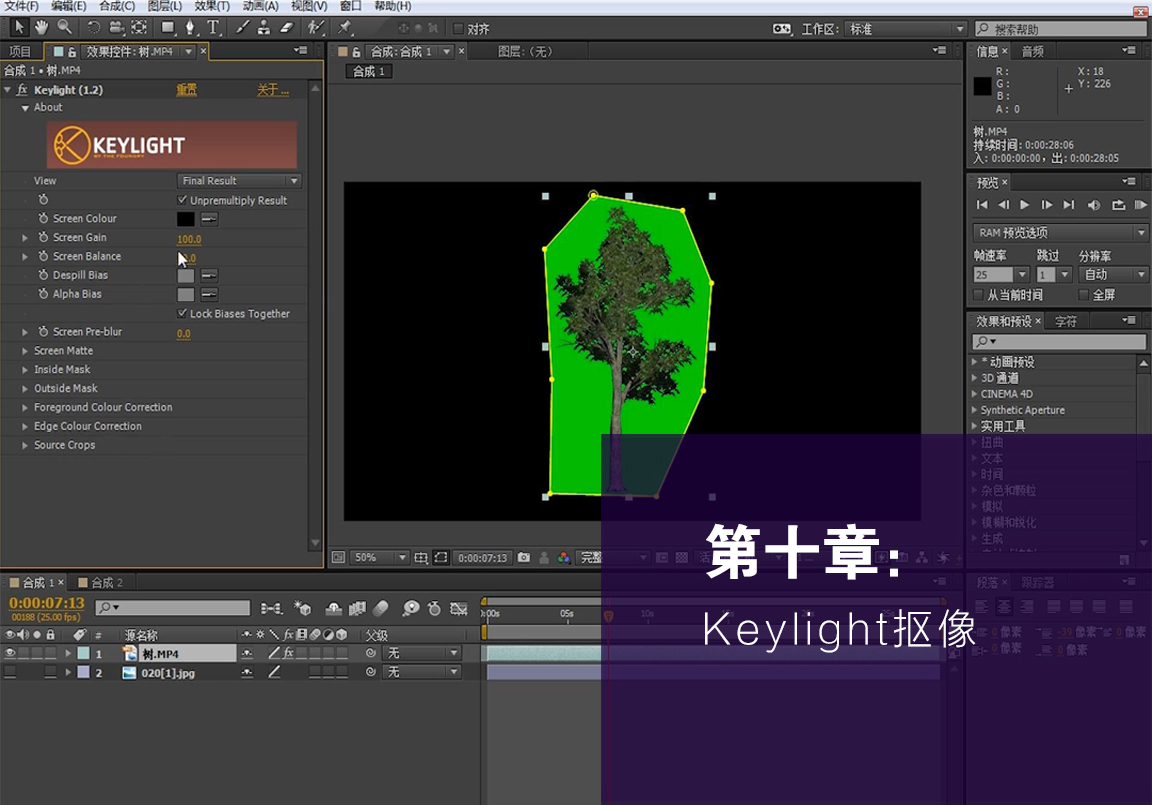Click the Despill Bias gray swatch

click(186, 275)
